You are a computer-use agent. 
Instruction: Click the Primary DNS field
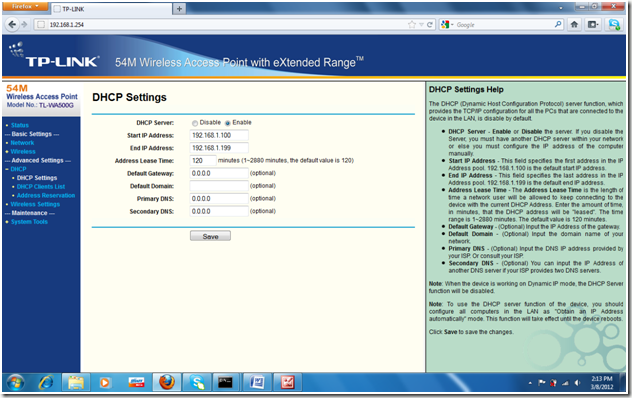click(219, 199)
